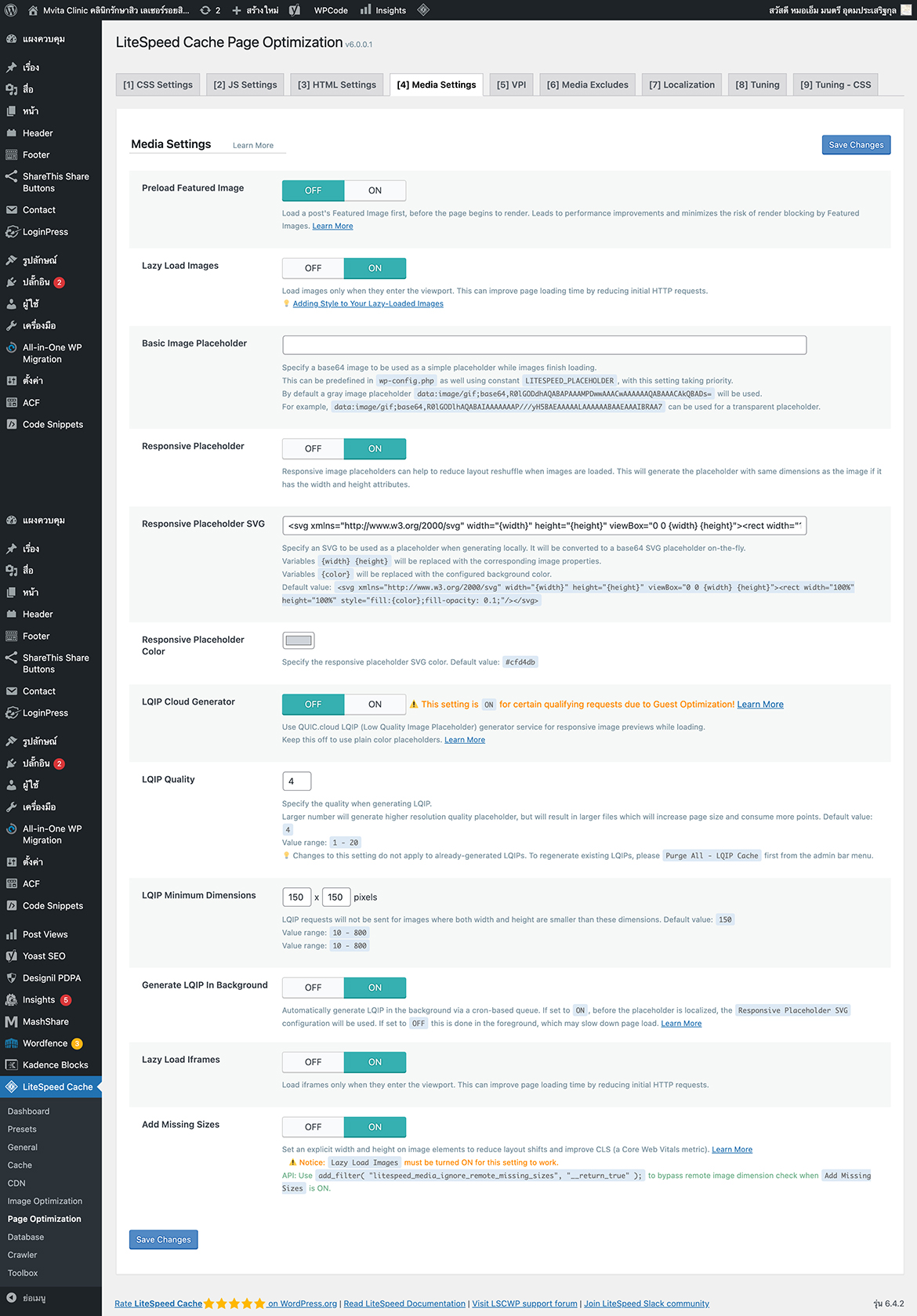
Task: Open the Toolbox submenu item
Action: [x=23, y=1273]
